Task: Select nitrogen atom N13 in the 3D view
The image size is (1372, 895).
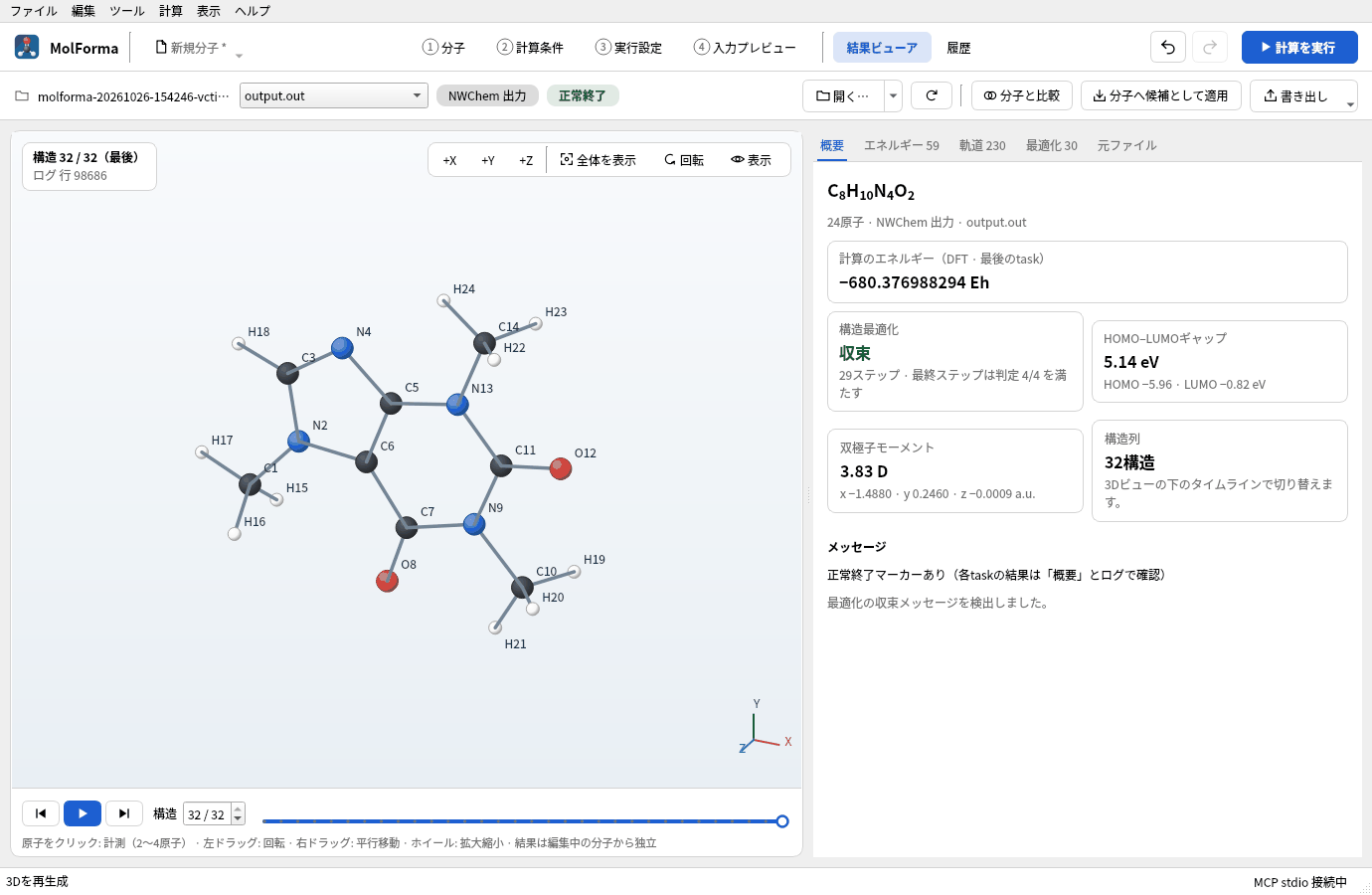Action: (x=457, y=405)
